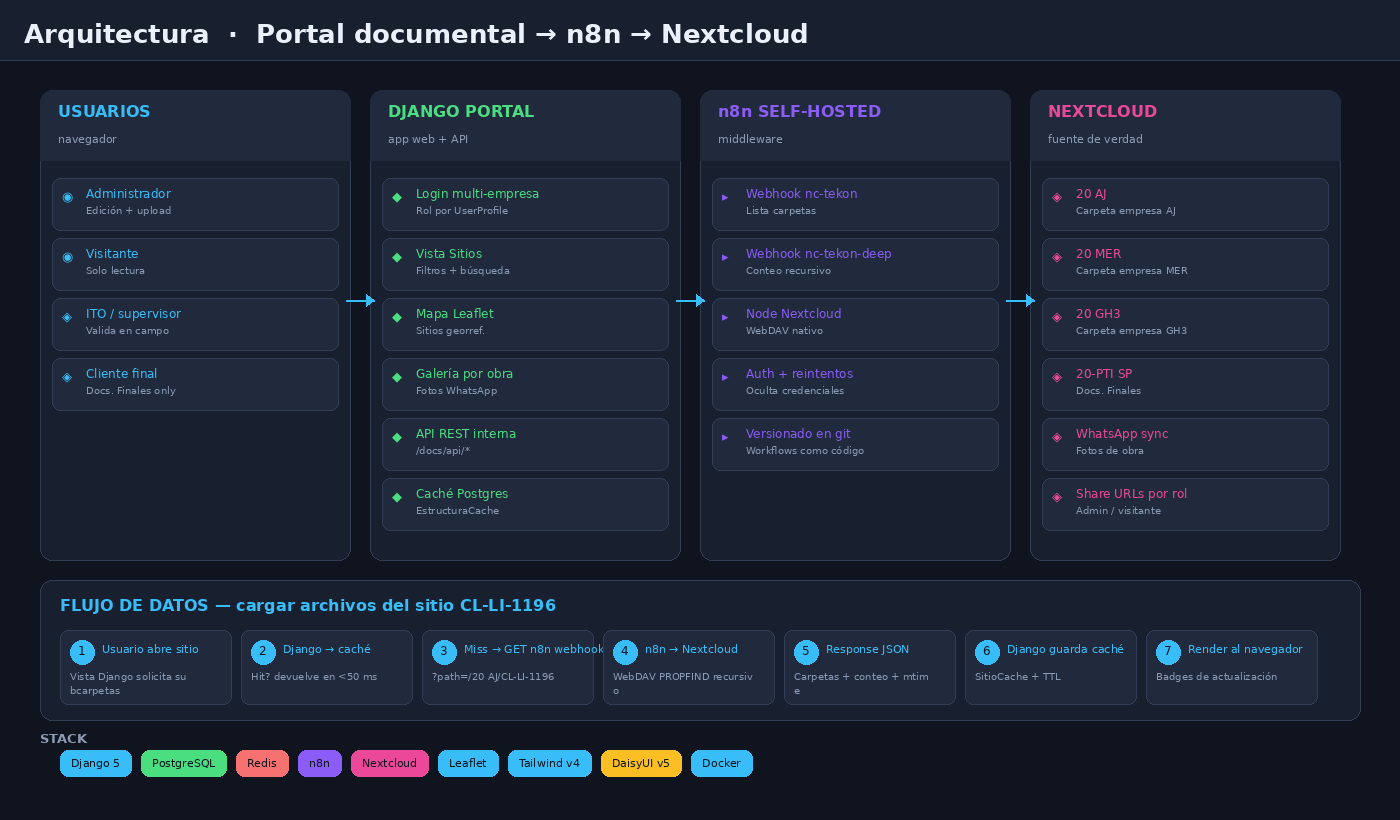This screenshot has width=1400, height=820.
Task: Click the green diamond beside API REST interna
Action: coord(397,437)
